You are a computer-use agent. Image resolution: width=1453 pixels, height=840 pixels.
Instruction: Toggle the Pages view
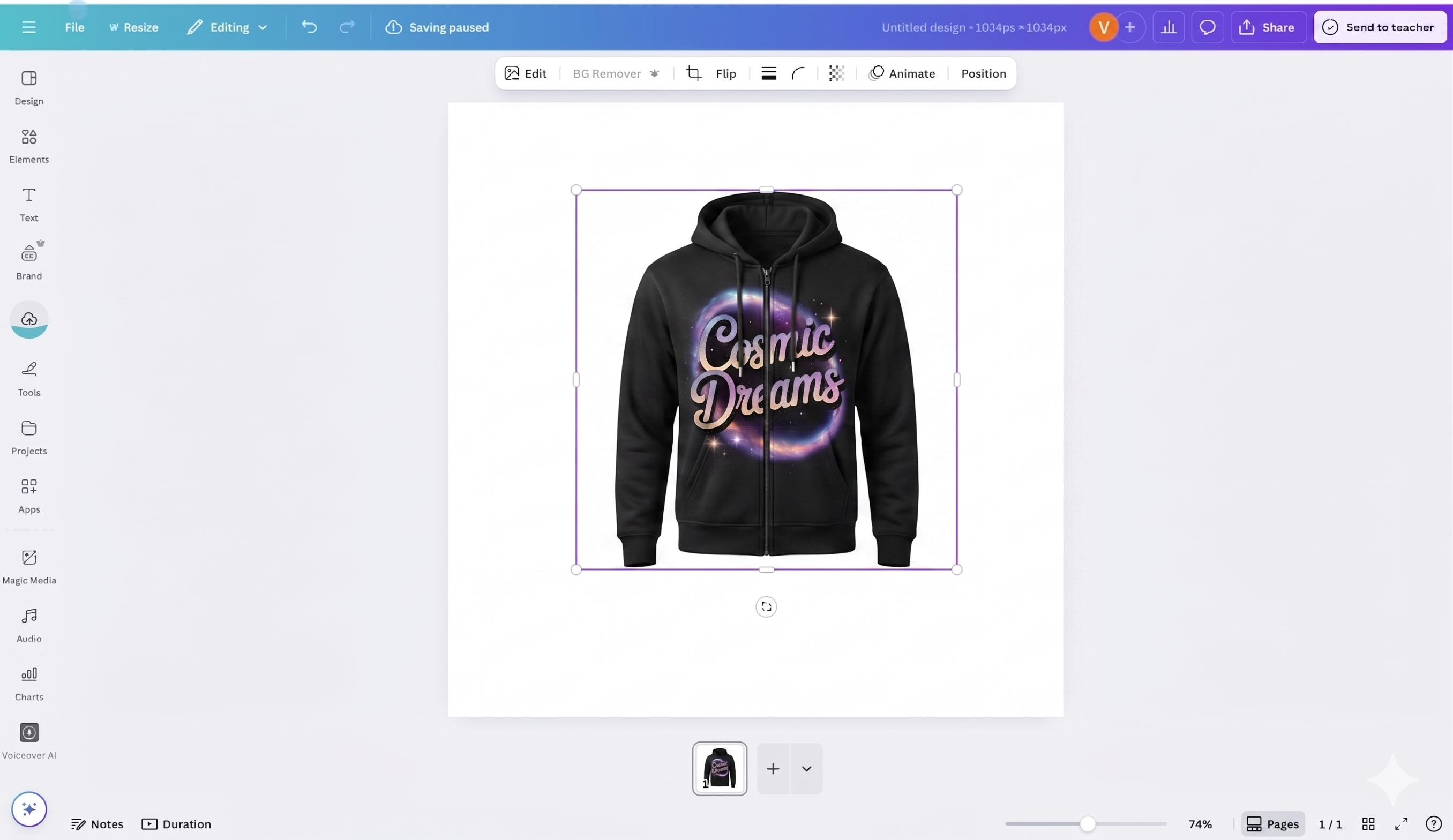[x=1272, y=824]
